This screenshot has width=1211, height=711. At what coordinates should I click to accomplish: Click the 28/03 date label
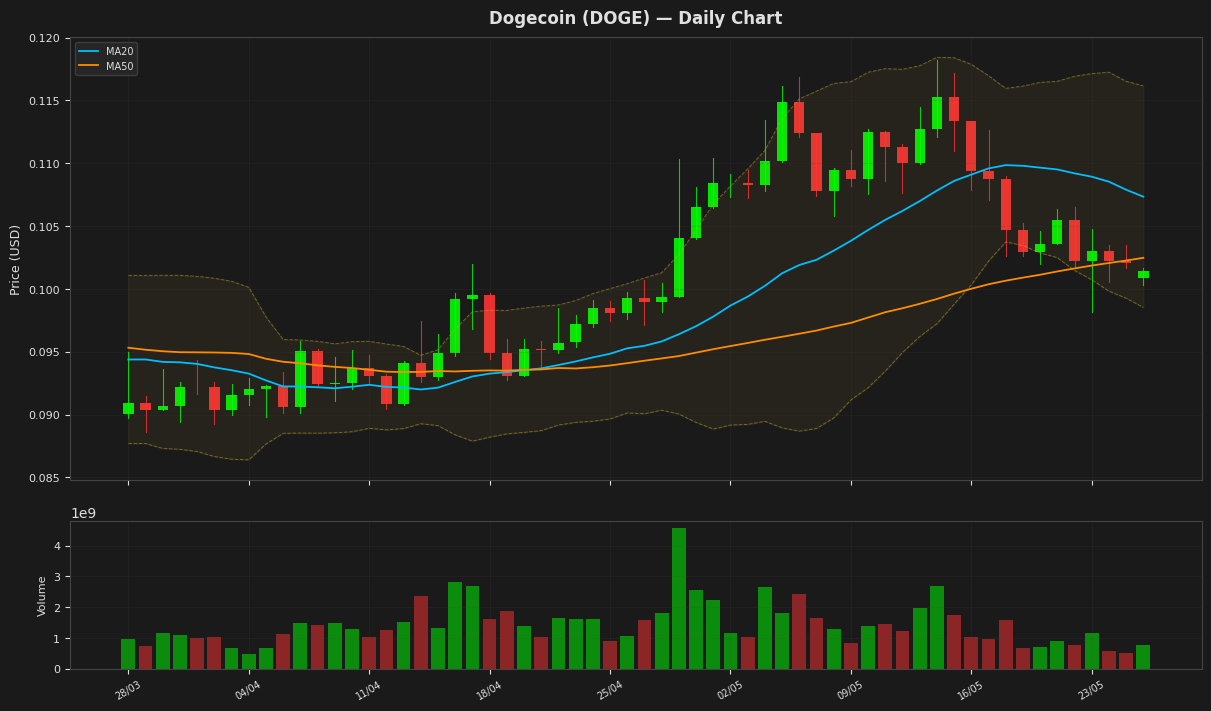127,690
